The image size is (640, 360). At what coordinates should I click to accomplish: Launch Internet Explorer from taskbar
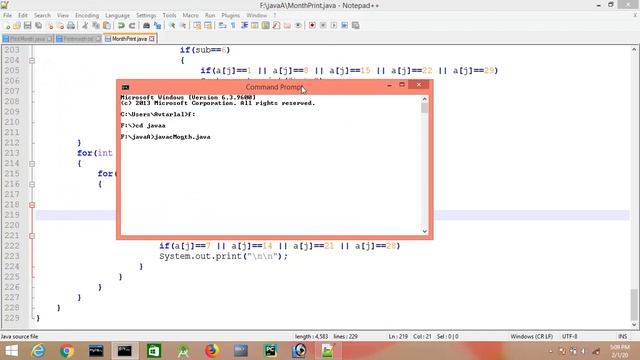pos(38,351)
